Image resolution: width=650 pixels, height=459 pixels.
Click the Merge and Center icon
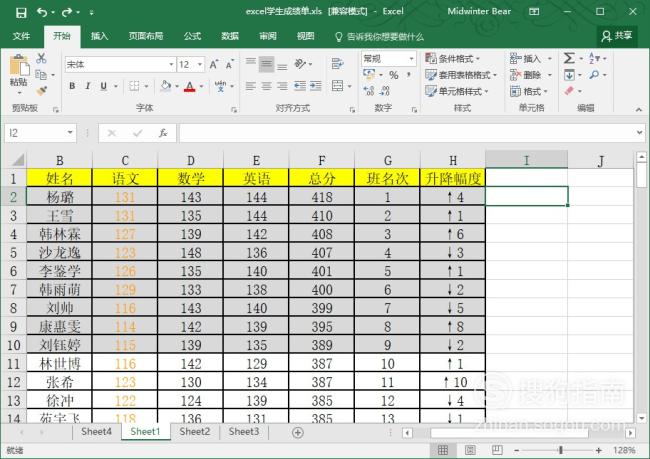click(337, 86)
